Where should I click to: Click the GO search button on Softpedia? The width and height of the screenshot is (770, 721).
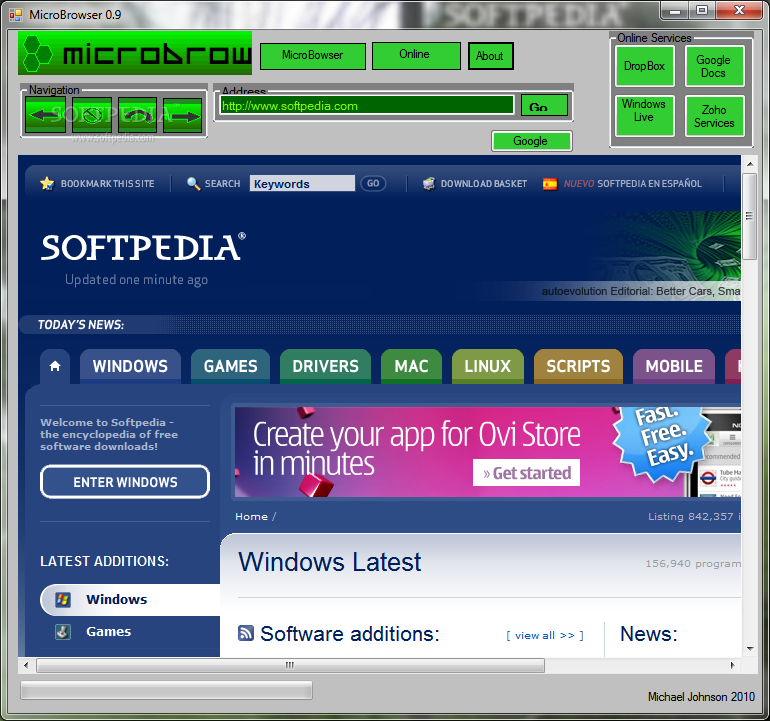(x=373, y=184)
